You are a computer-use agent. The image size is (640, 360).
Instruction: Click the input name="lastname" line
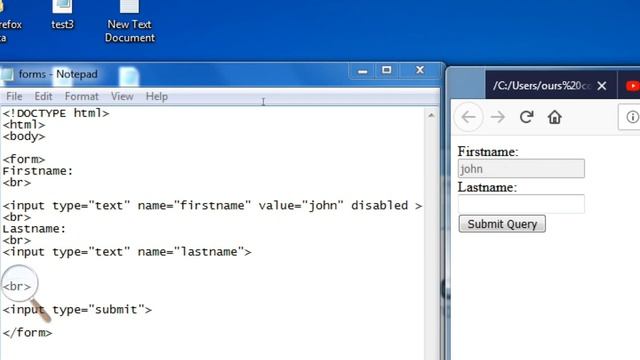127,252
